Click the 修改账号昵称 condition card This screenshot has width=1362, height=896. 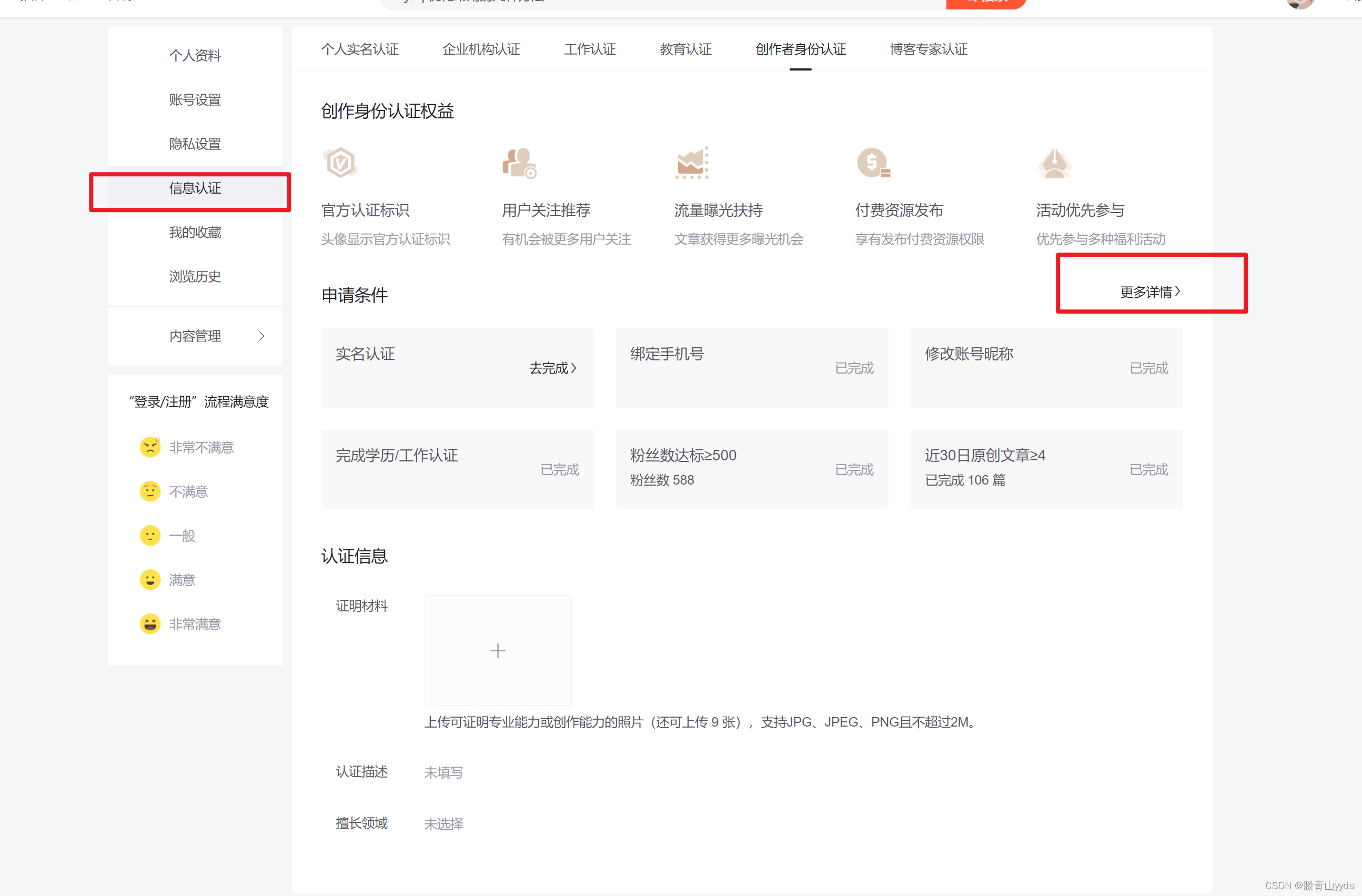click(x=1046, y=368)
